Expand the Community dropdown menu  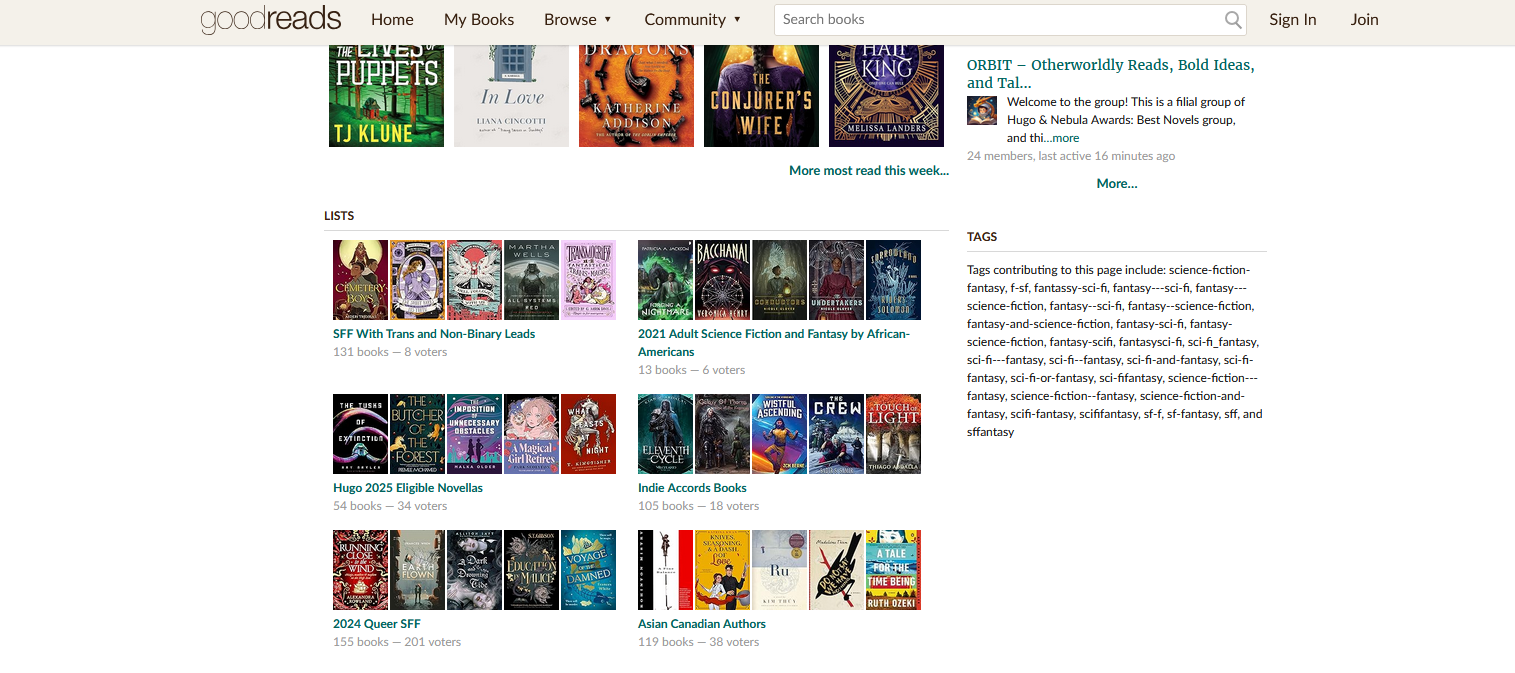(692, 19)
